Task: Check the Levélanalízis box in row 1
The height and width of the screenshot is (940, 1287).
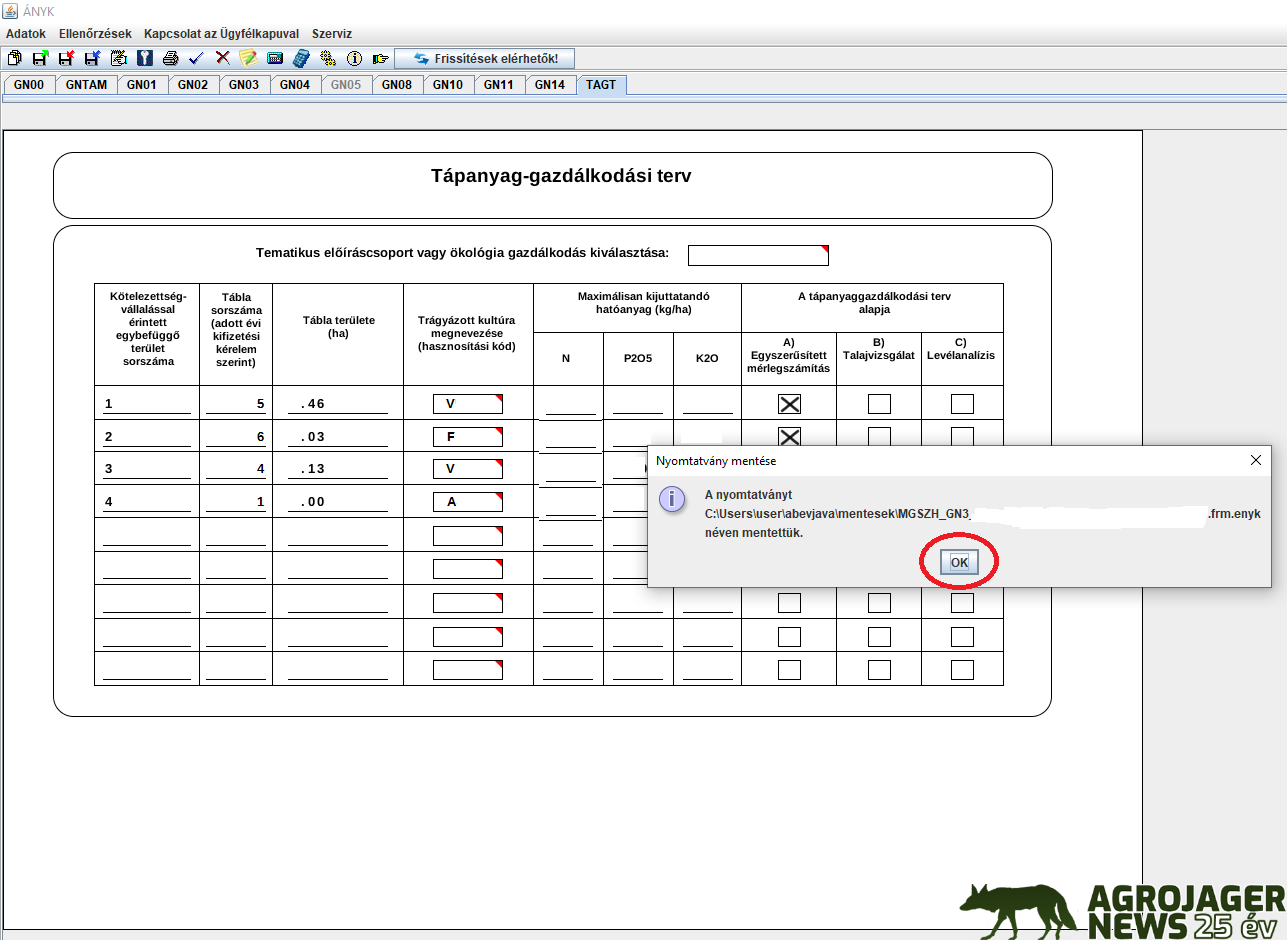Action: (962, 404)
